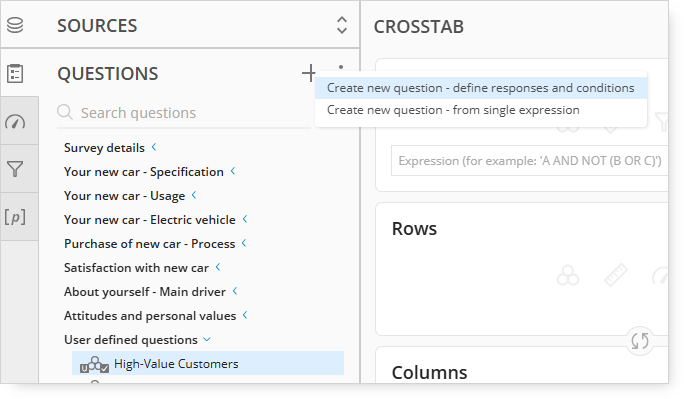This screenshot has height=399, width=684.
Task: Choose Create new question - define responses and conditions
Action: point(481,88)
